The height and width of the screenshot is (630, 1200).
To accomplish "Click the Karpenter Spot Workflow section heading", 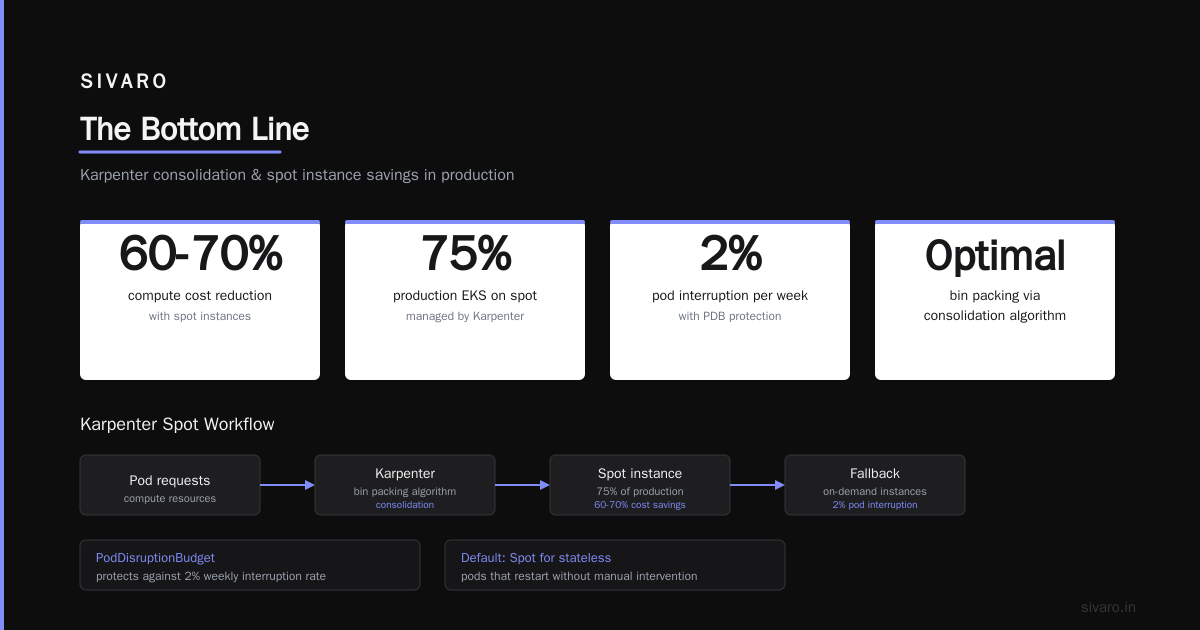I will pyautogui.click(x=177, y=424).
